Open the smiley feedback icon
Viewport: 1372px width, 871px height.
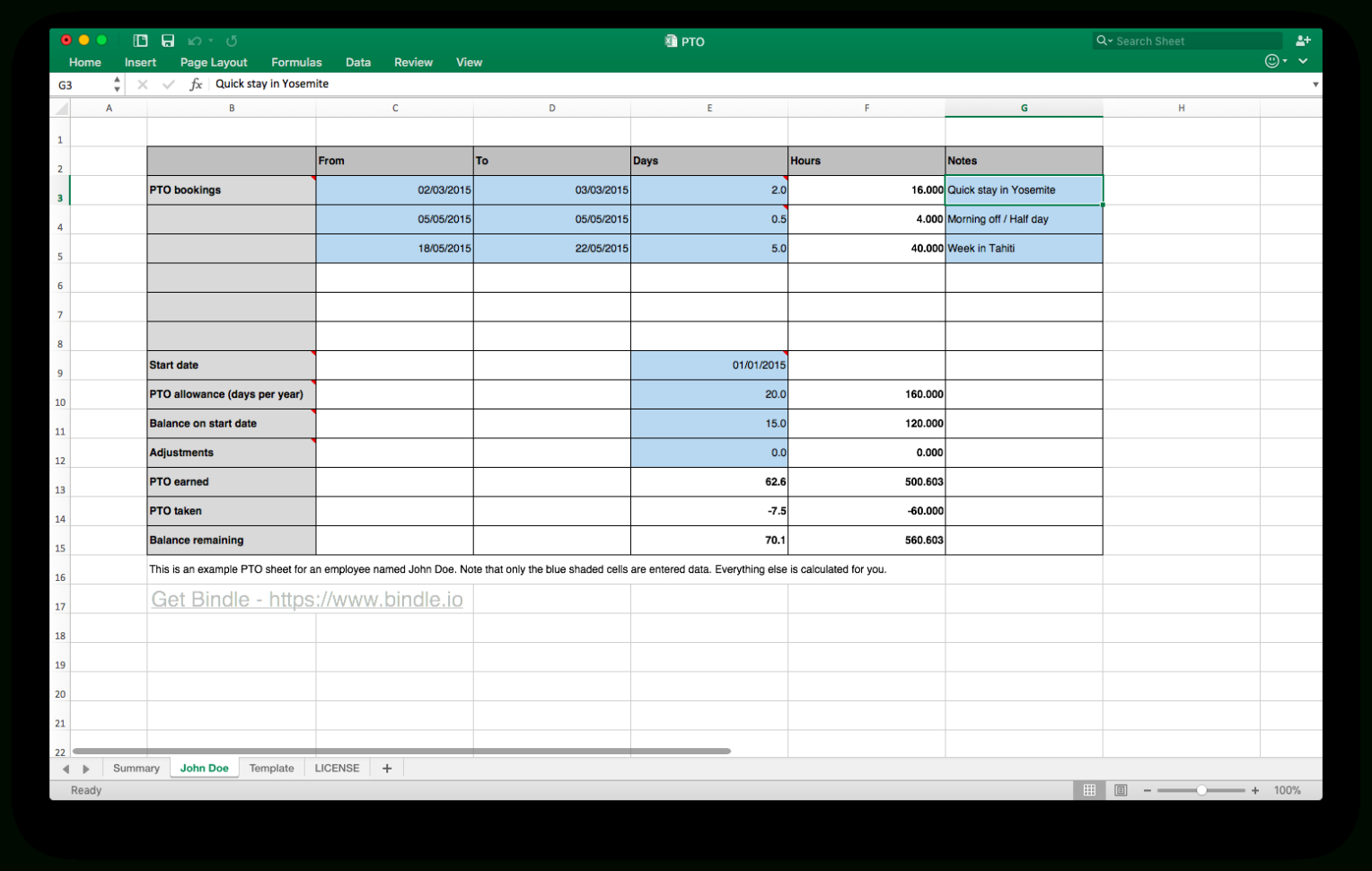pyautogui.click(x=1272, y=61)
